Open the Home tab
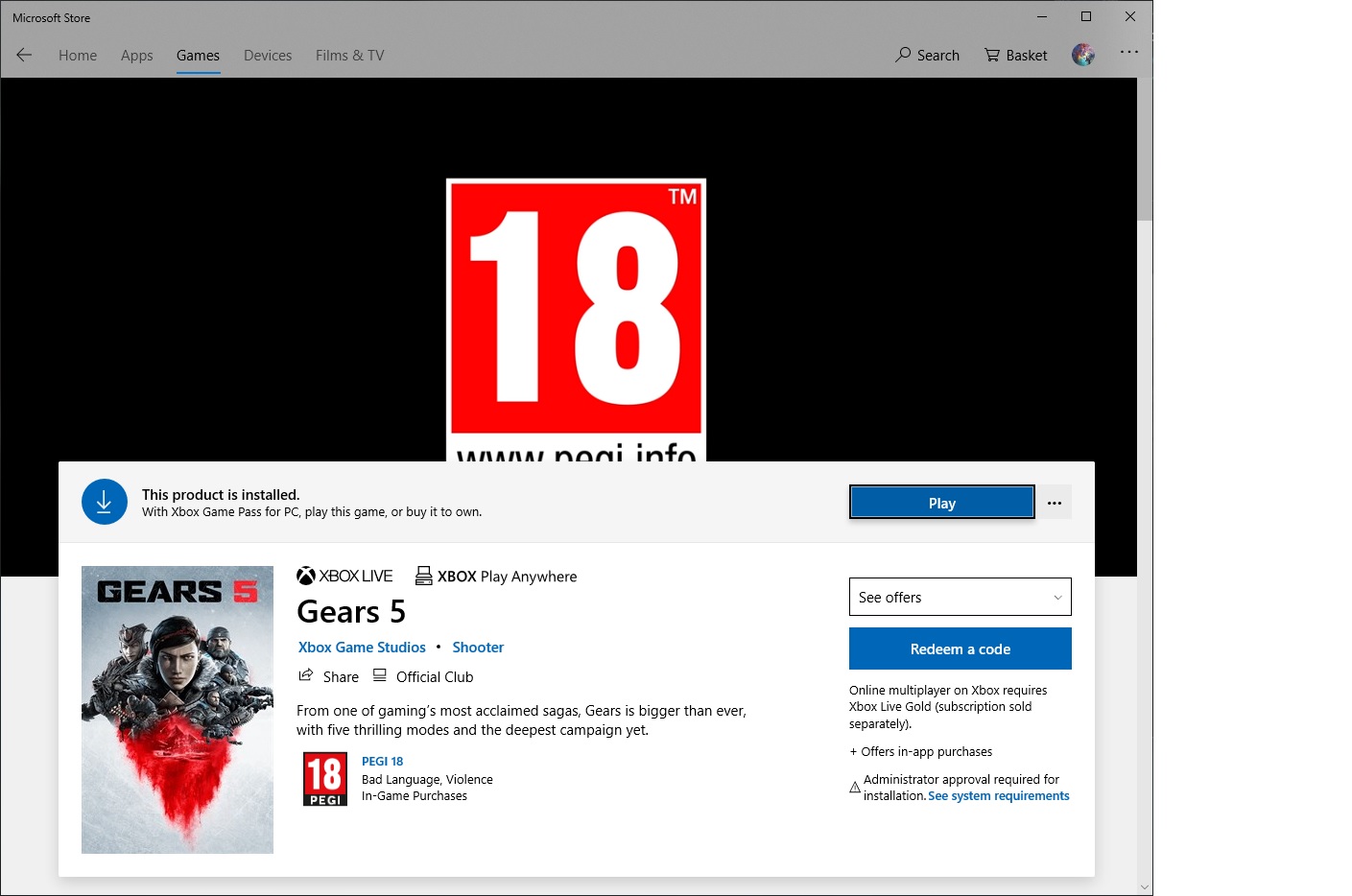This screenshot has width=1352, height=896. [x=78, y=56]
